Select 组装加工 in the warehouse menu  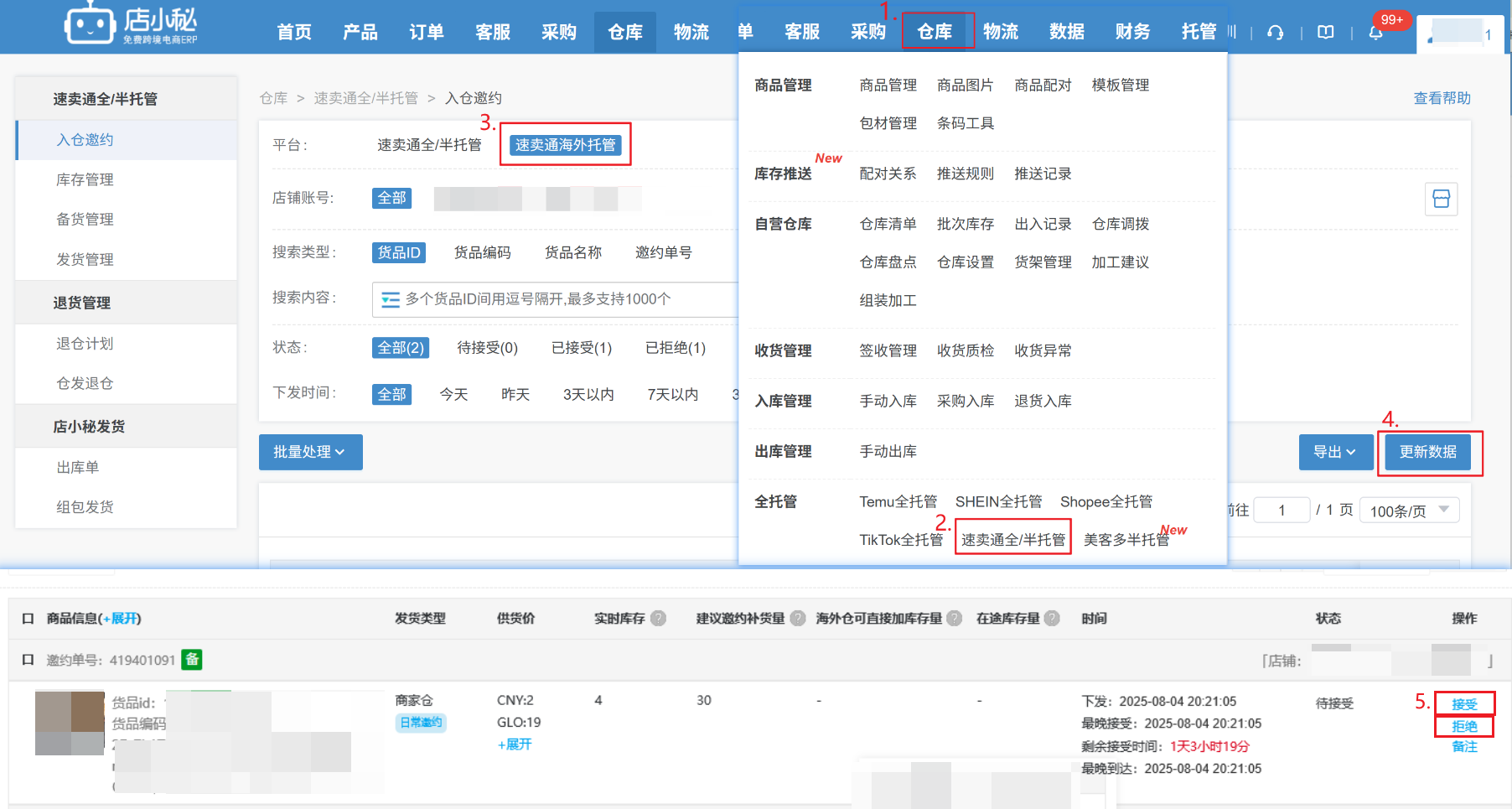pyautogui.click(x=888, y=300)
